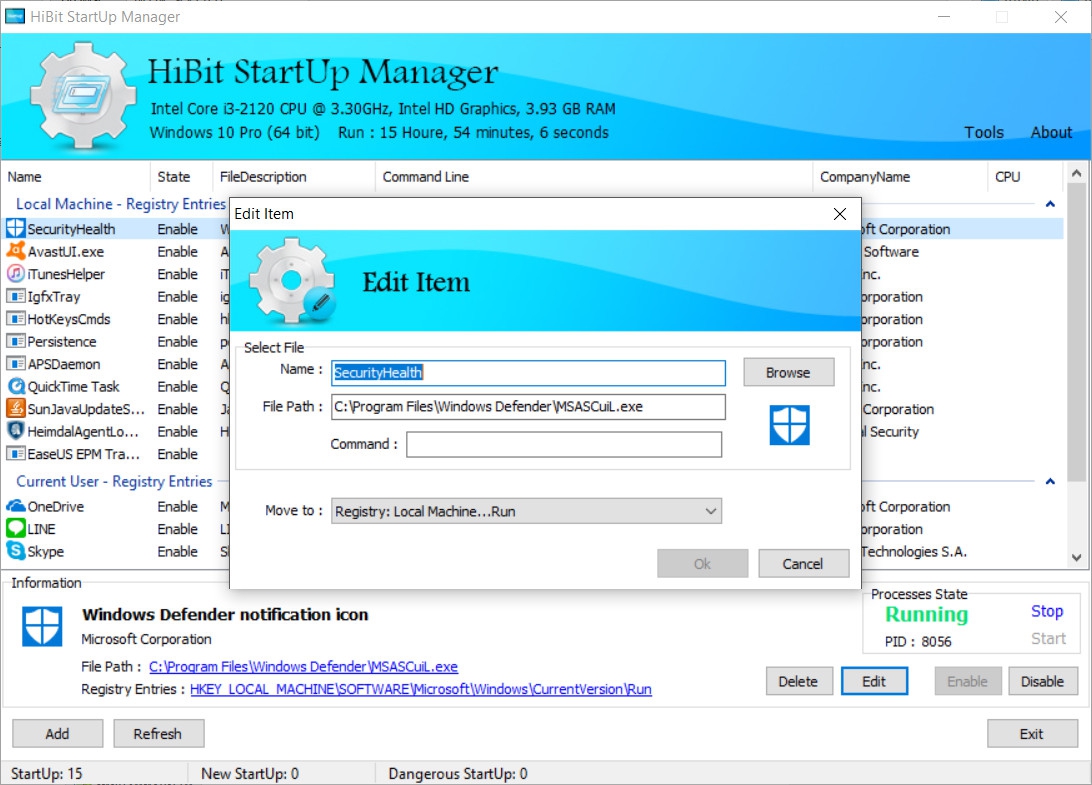Click the Exit button

tap(1031, 733)
